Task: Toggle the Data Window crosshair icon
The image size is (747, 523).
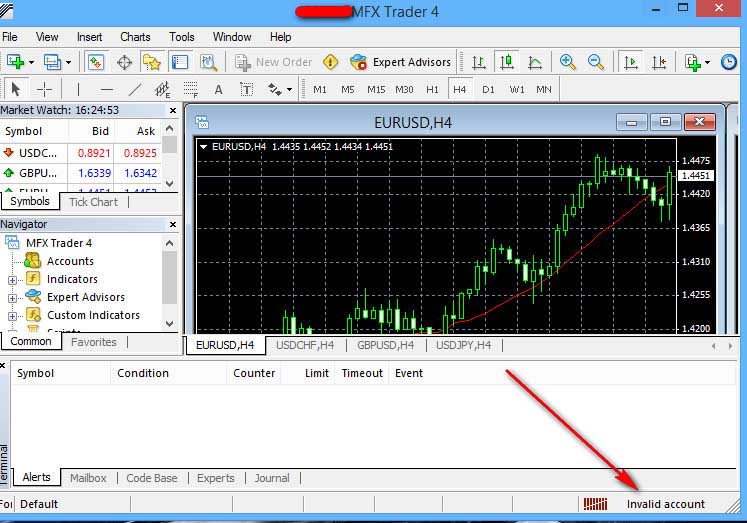Action: click(x=124, y=62)
